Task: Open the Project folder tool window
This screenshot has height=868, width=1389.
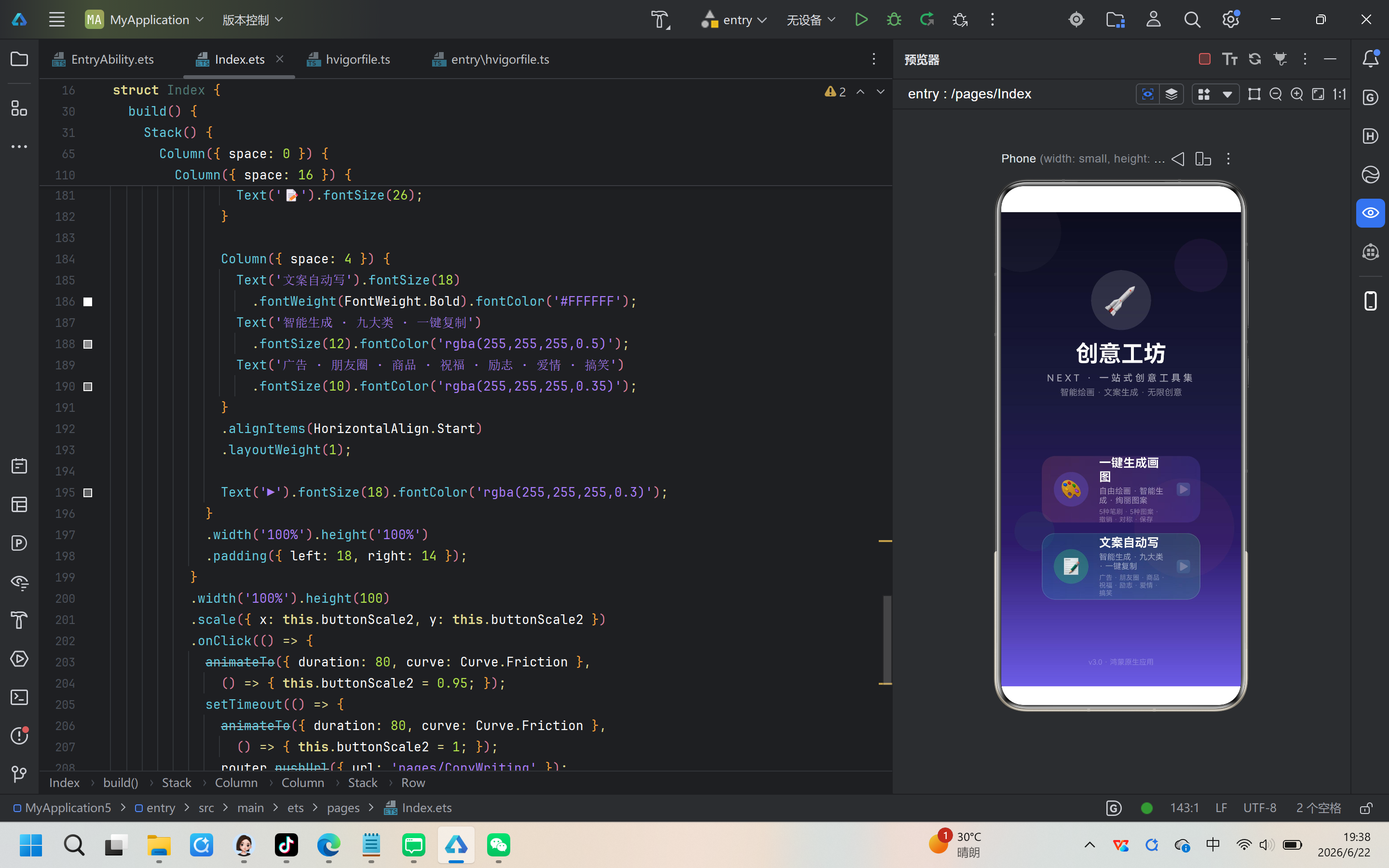Action: point(19,59)
